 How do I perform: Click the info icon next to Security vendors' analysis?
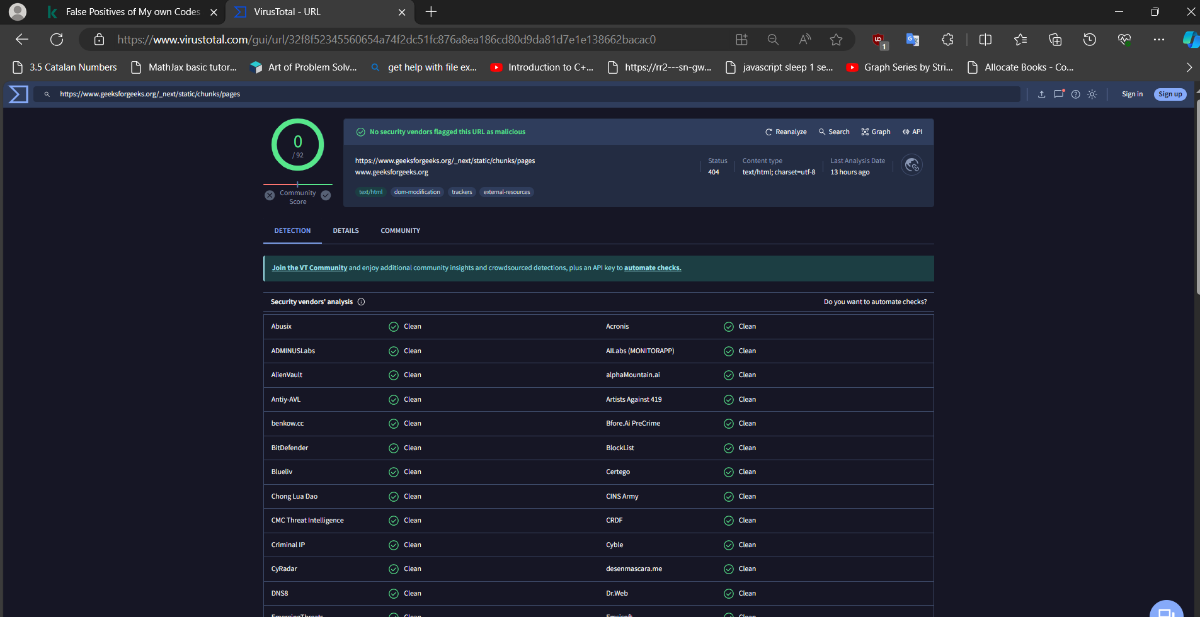pyautogui.click(x=361, y=301)
